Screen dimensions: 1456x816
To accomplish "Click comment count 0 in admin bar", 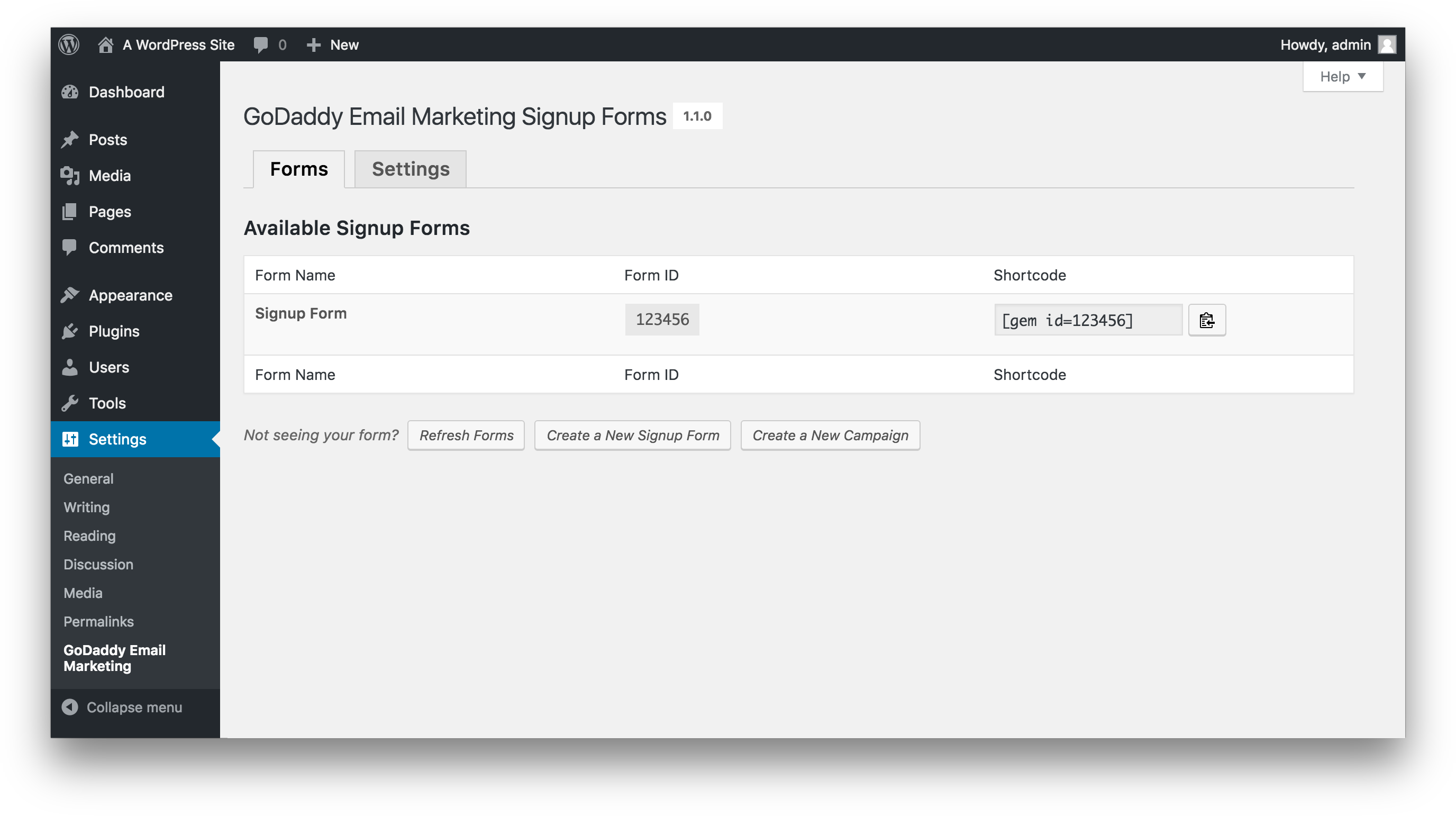I will click(x=282, y=44).
